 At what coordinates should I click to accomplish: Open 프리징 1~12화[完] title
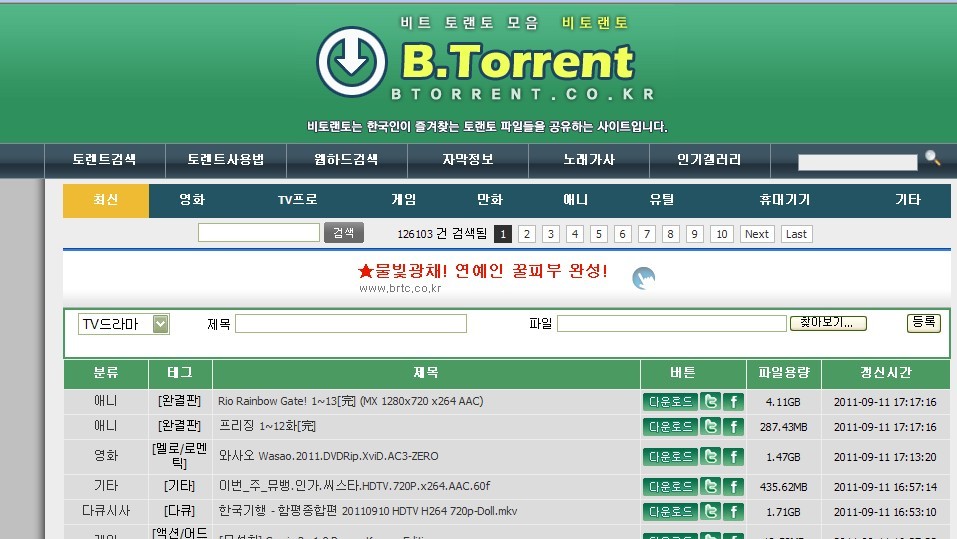267,425
